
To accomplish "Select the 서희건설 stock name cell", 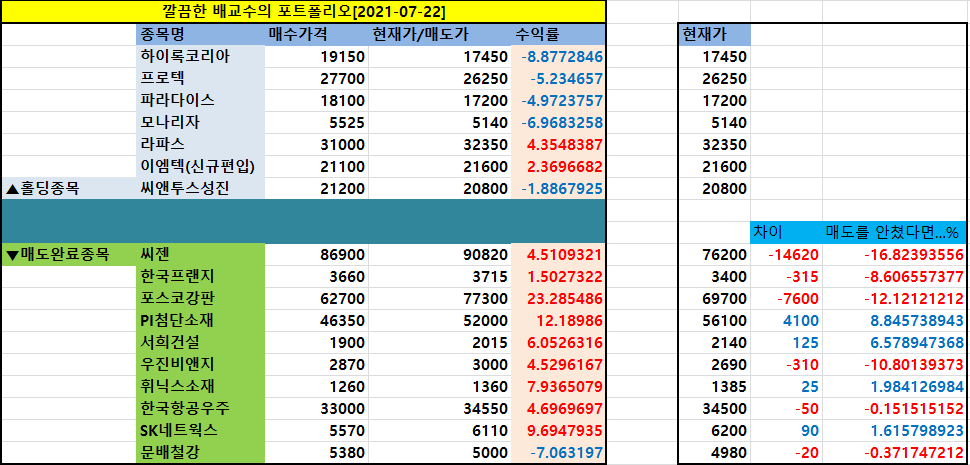I will tap(200, 343).
